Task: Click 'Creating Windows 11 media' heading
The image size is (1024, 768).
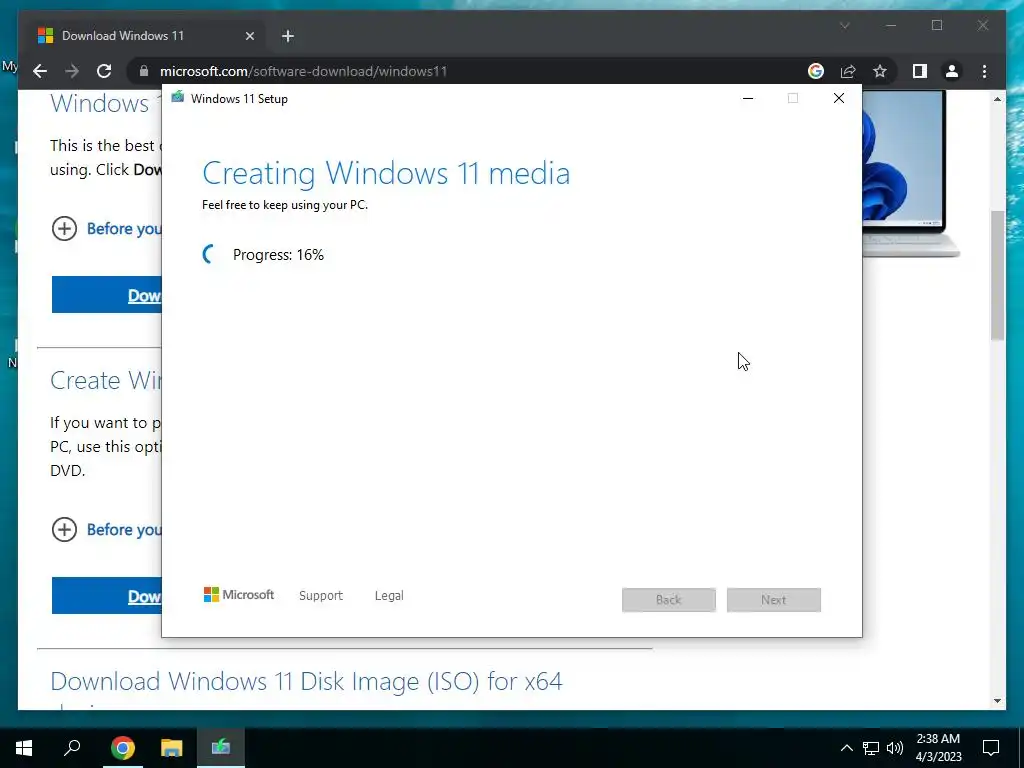Action: click(x=386, y=173)
